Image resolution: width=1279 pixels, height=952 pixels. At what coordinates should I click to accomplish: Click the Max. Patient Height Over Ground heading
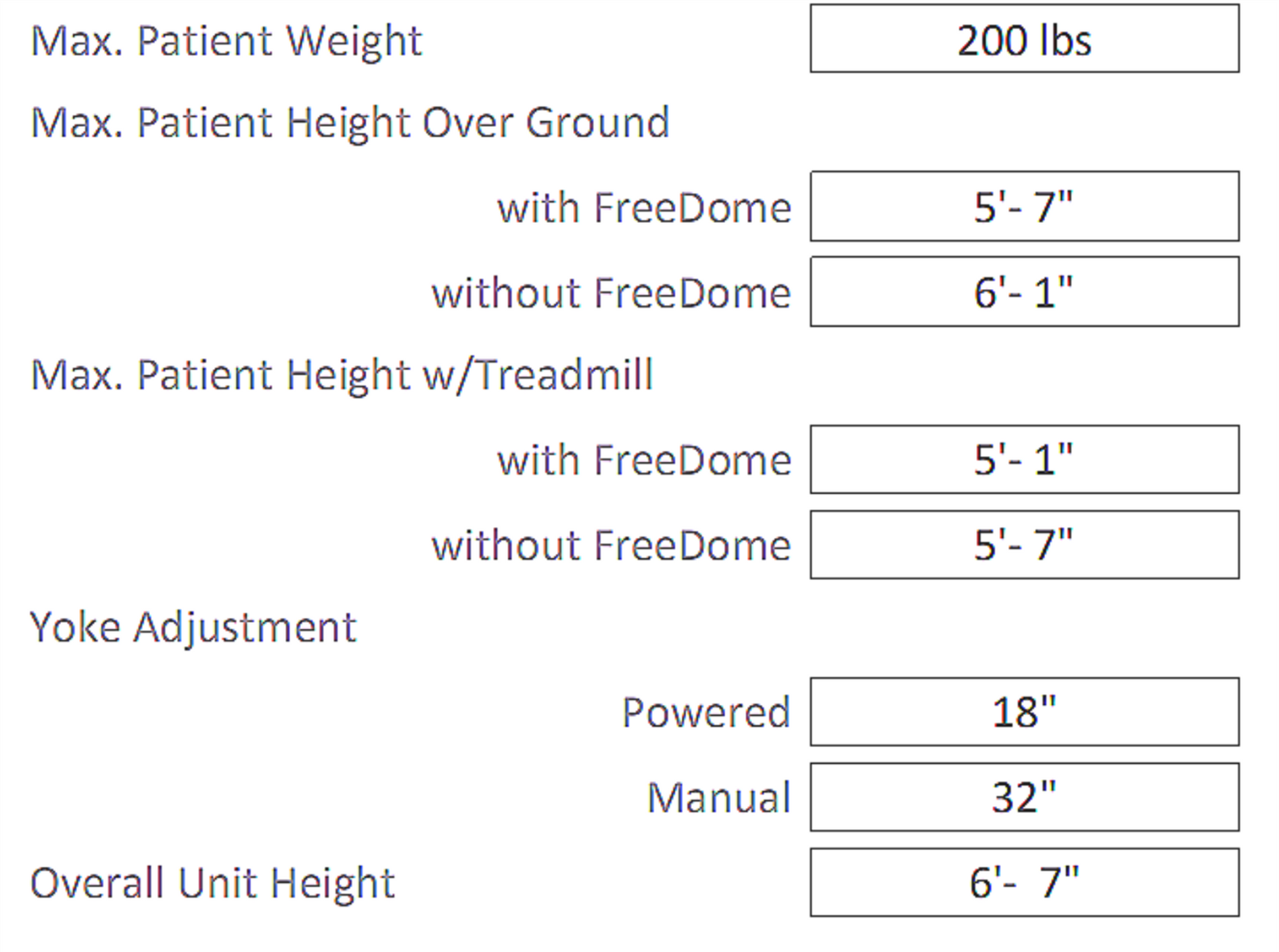click(350, 122)
